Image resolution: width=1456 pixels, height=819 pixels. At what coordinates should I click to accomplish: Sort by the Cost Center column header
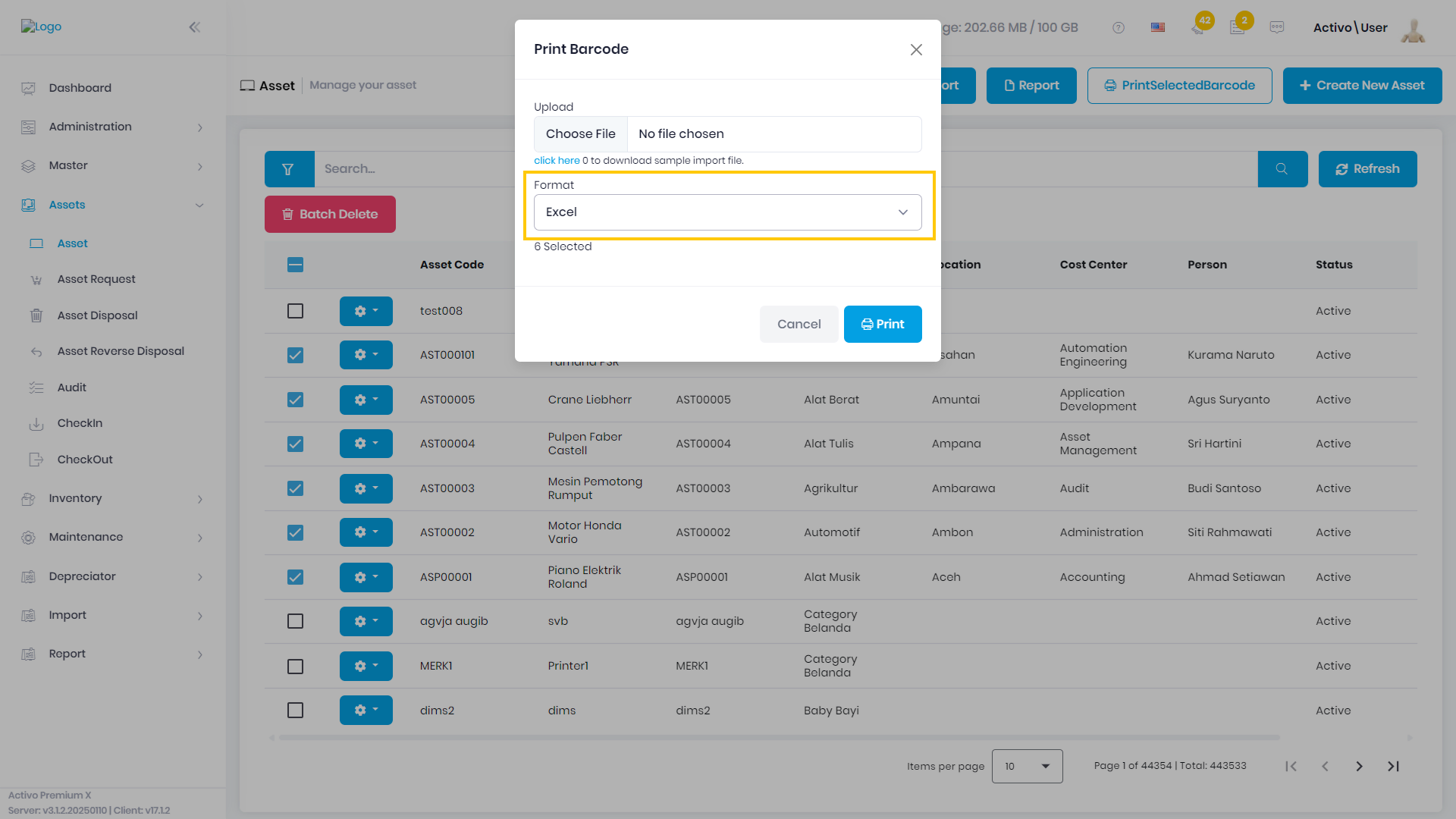[1093, 265]
